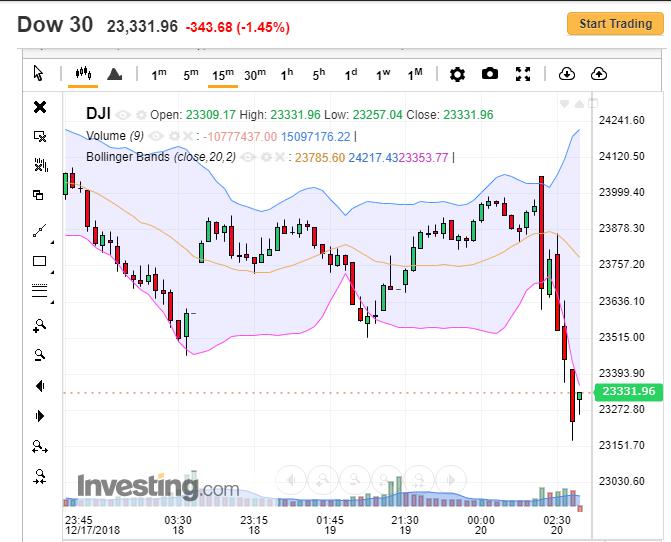
Task: Open chart settings gear icon
Action: click(x=457, y=74)
